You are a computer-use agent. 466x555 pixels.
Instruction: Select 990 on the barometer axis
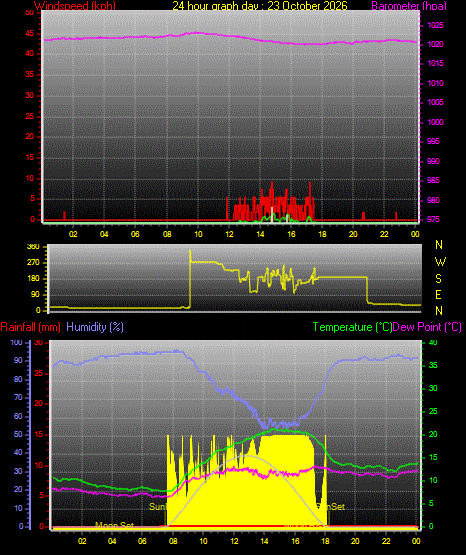[433, 161]
